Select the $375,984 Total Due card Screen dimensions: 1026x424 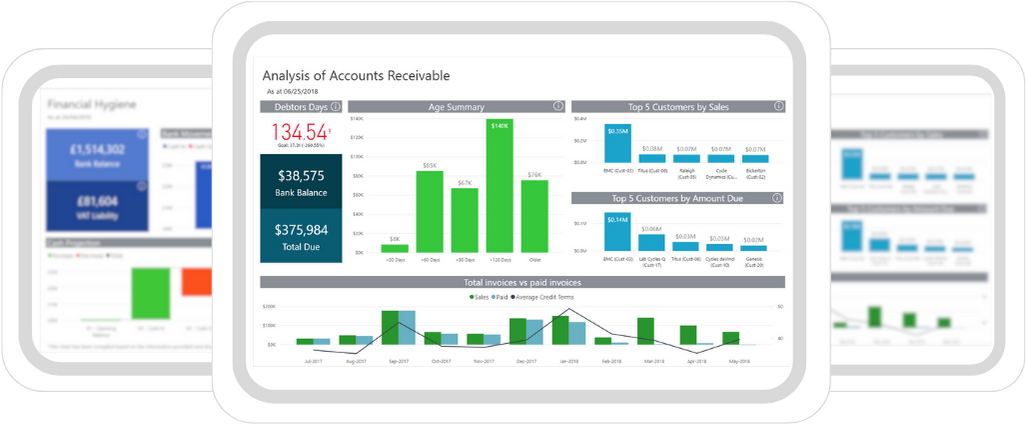pyautogui.click(x=301, y=236)
